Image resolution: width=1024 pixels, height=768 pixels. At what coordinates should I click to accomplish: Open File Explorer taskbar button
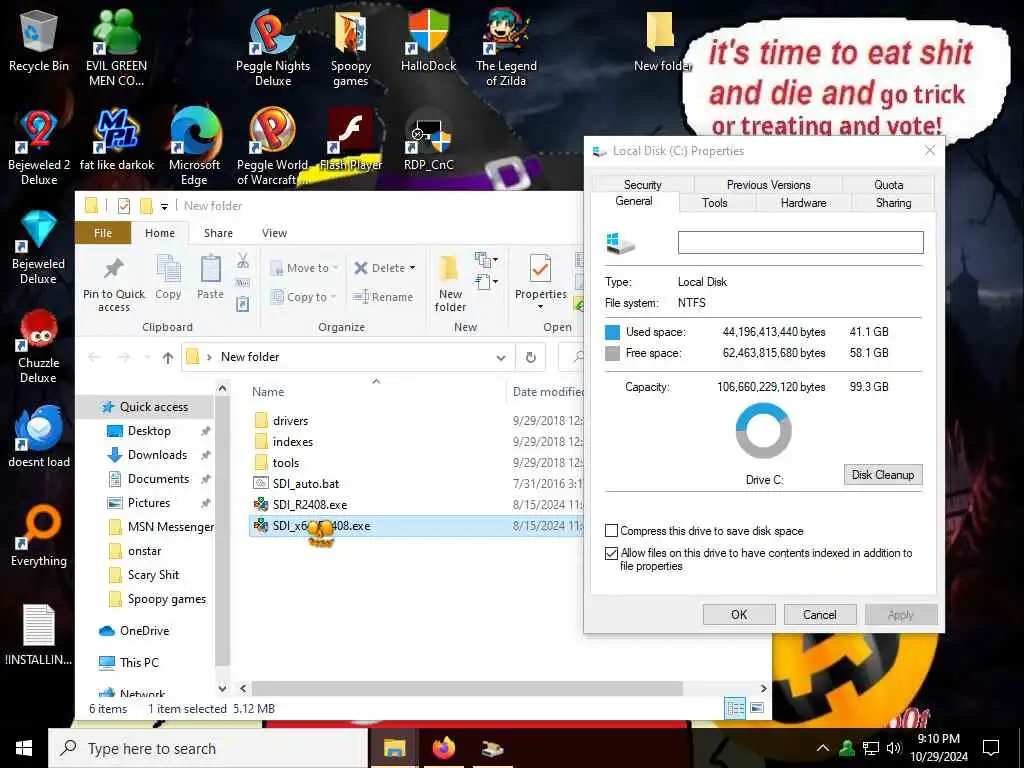pos(394,748)
